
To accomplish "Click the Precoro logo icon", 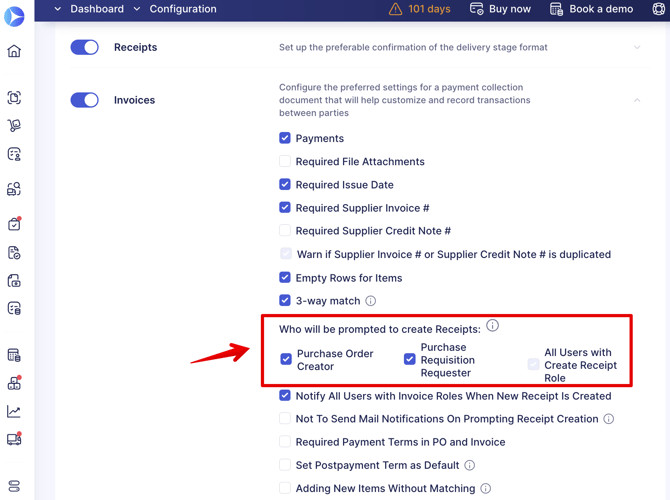I will [14, 16].
